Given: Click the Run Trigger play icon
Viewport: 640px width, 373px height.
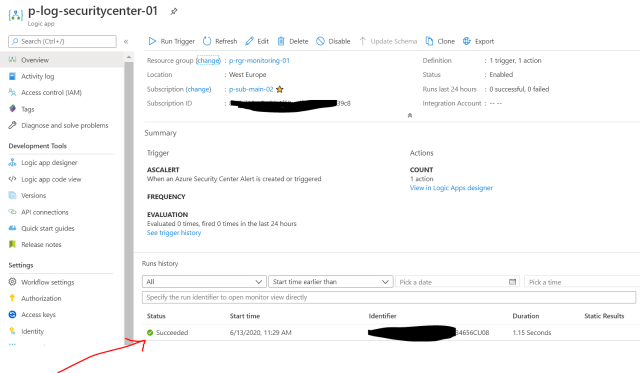Looking at the screenshot, I should pyautogui.click(x=152, y=41).
